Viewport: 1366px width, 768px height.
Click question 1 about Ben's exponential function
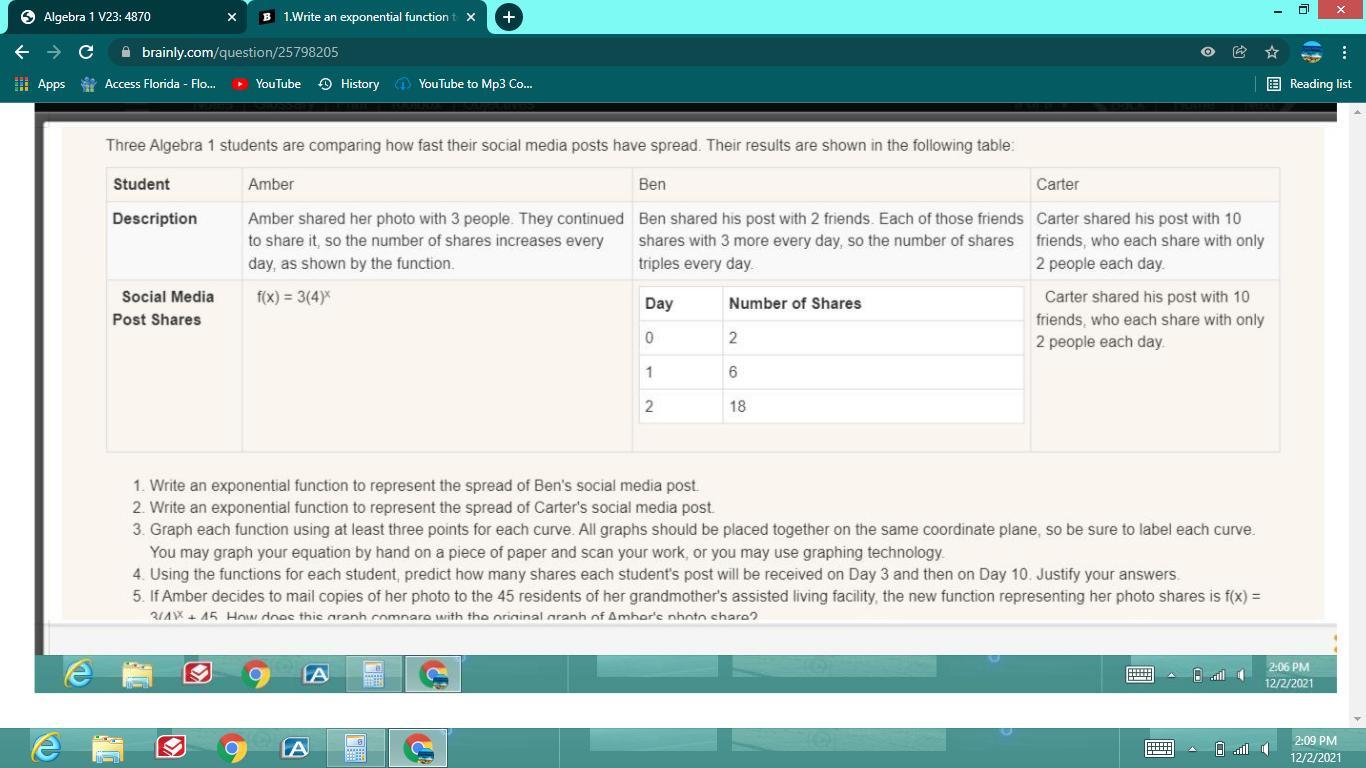424,485
